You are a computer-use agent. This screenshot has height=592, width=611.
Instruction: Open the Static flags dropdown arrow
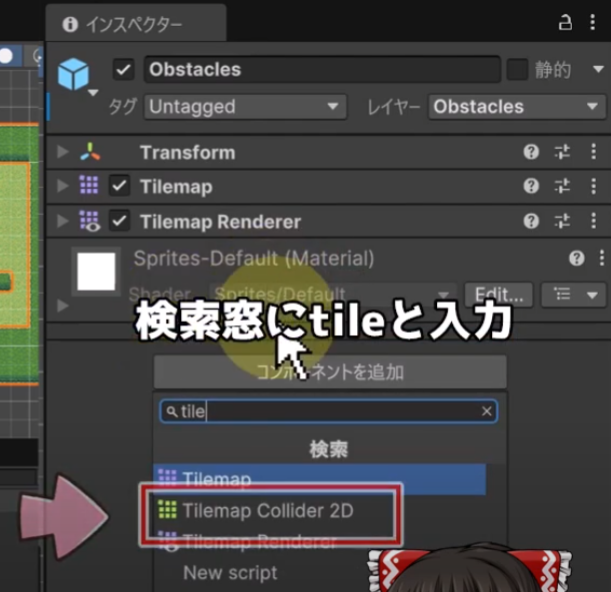coord(599,70)
